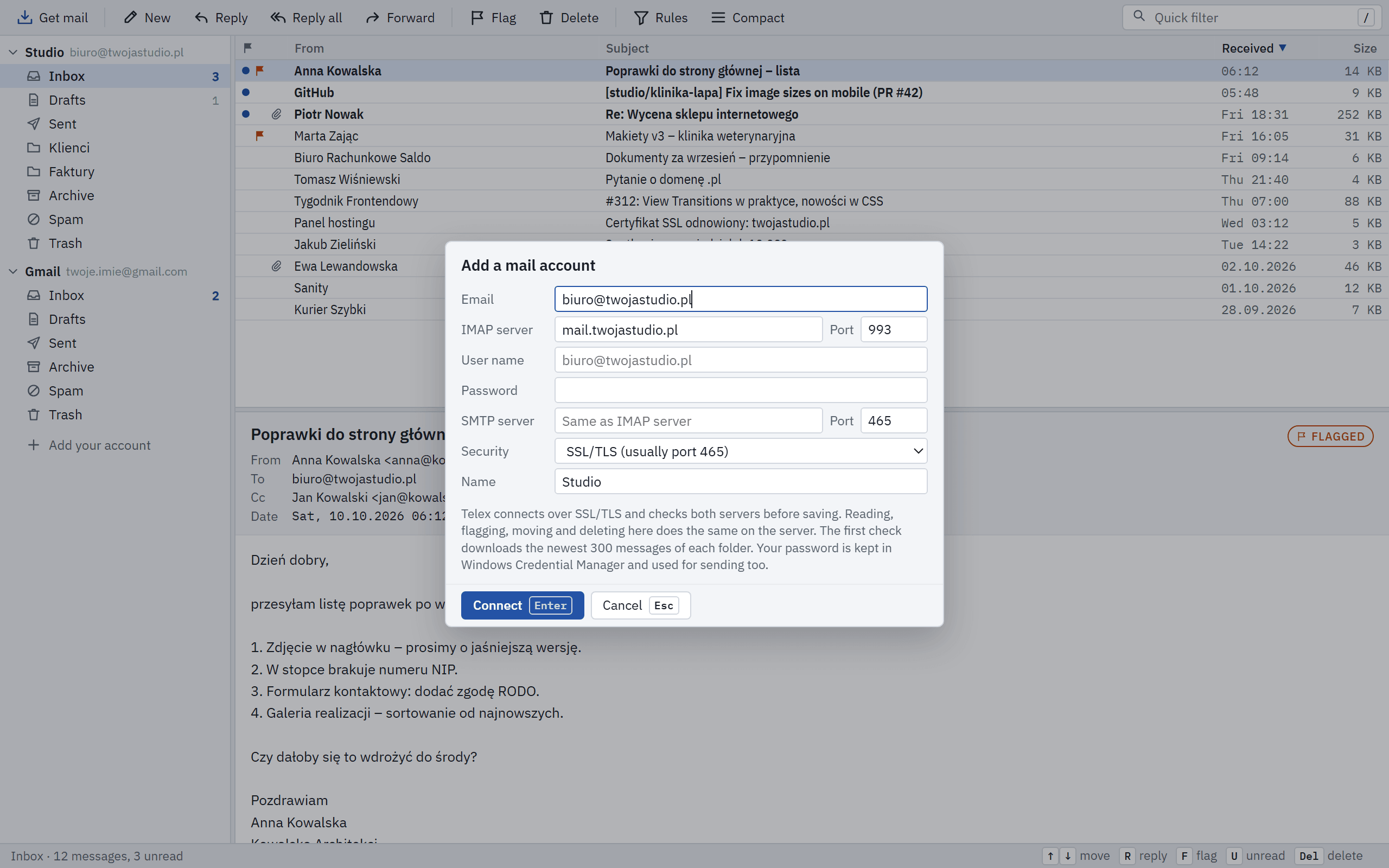The image size is (1389, 868).
Task: Click the User name input field
Action: (741, 360)
